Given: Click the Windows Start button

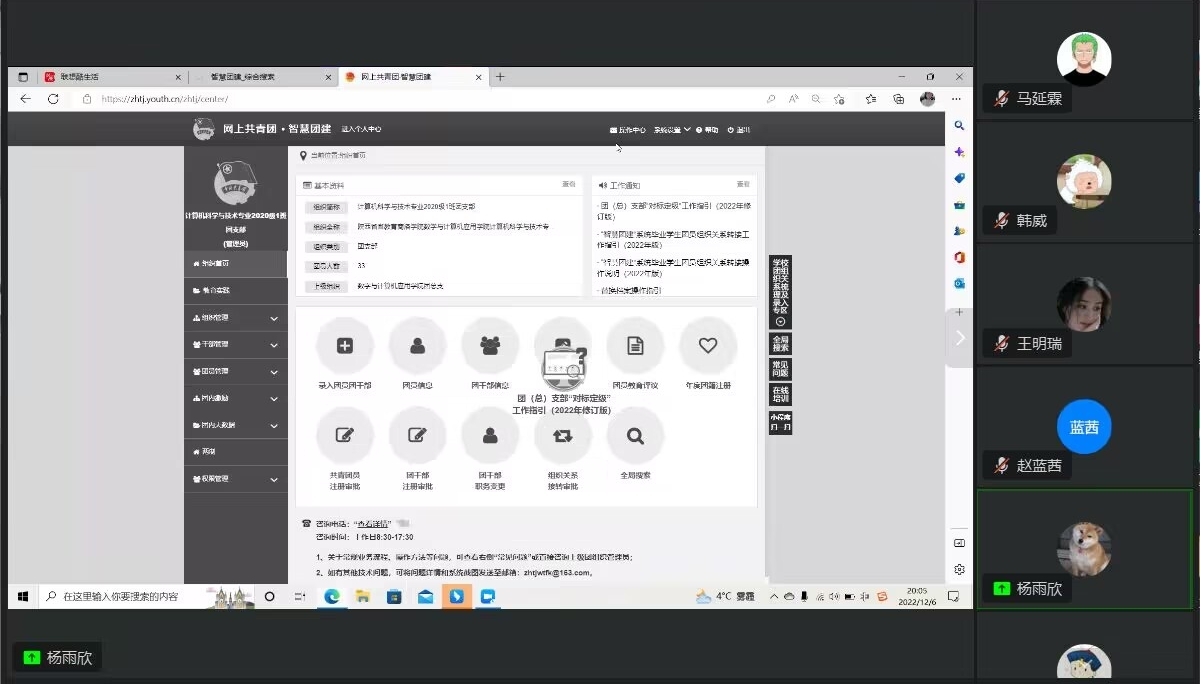Looking at the screenshot, I should pyautogui.click(x=22, y=596).
